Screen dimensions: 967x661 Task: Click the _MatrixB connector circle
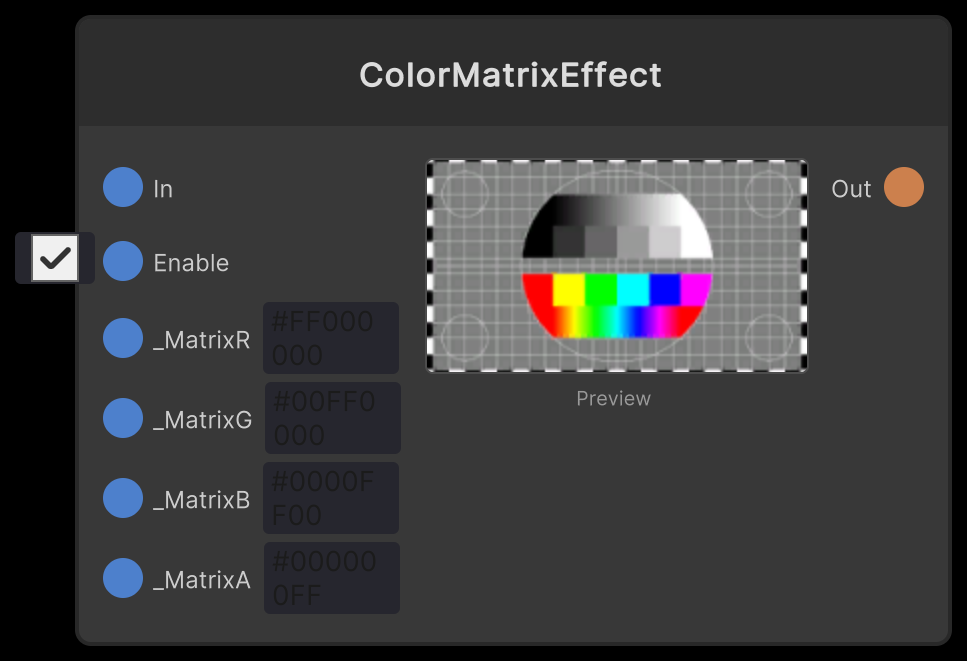coord(122,498)
